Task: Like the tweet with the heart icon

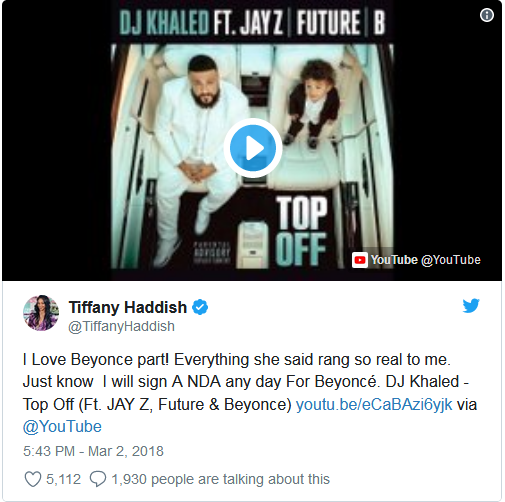Action: pos(33,479)
